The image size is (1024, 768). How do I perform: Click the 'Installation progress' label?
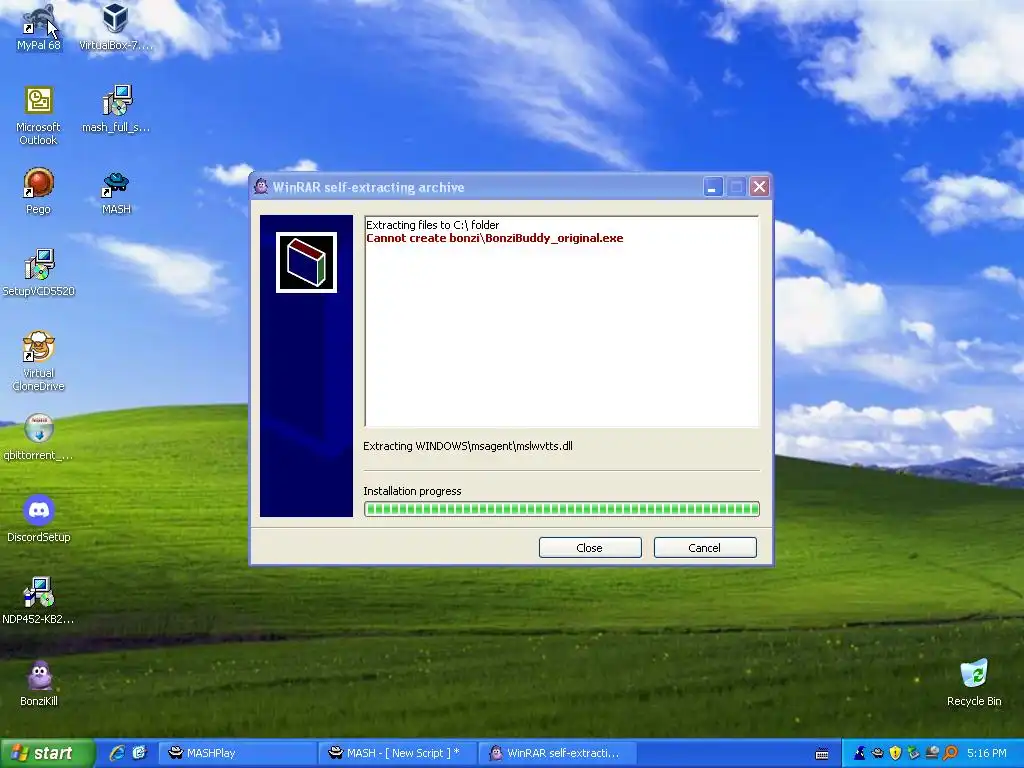coord(412,491)
